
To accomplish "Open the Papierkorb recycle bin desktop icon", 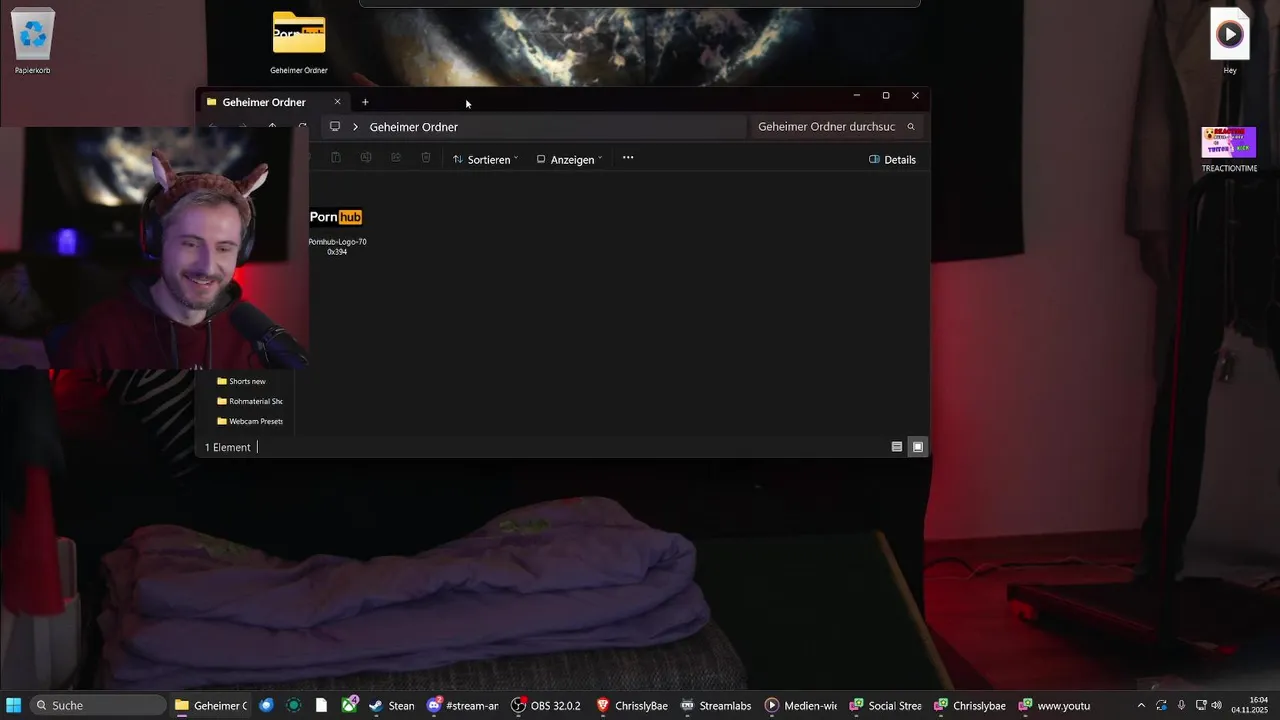I will click(x=33, y=40).
